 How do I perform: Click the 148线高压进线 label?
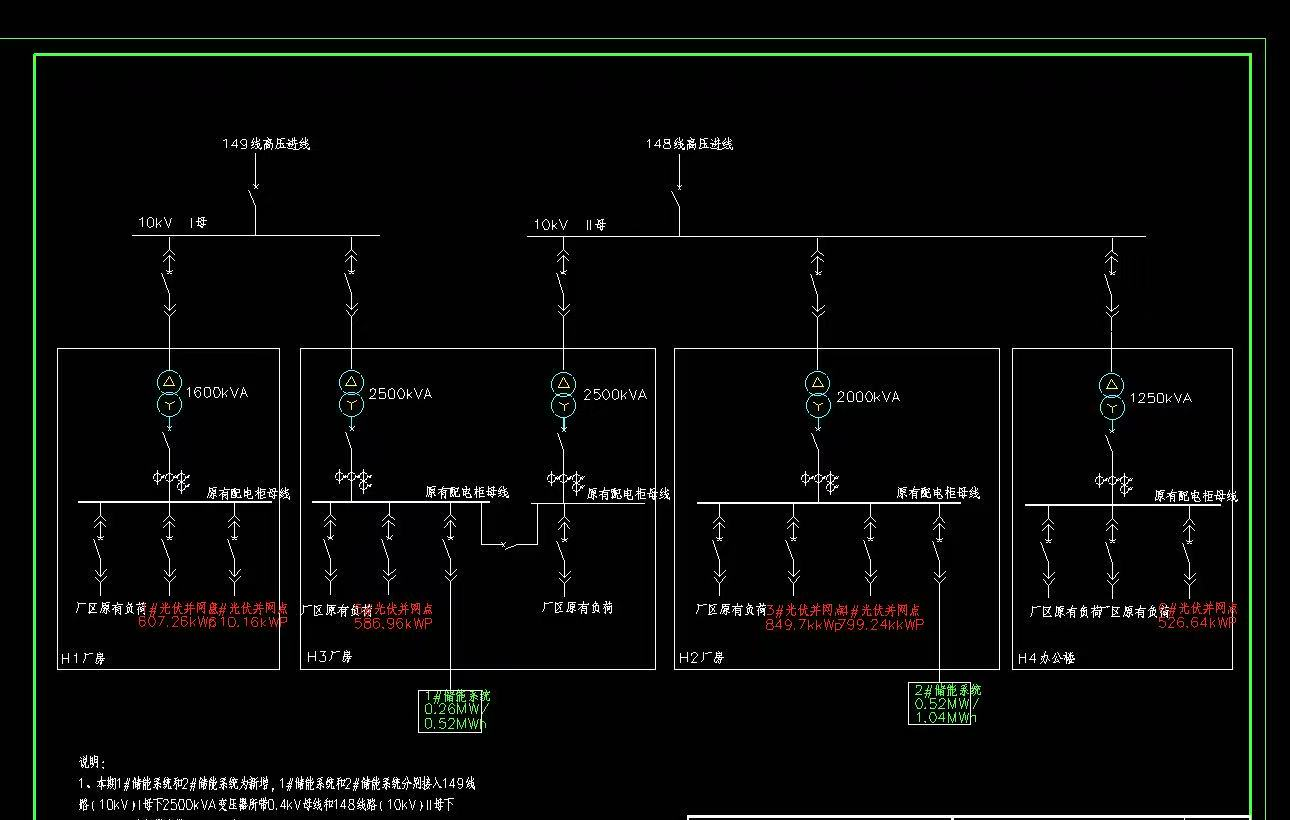click(x=689, y=144)
